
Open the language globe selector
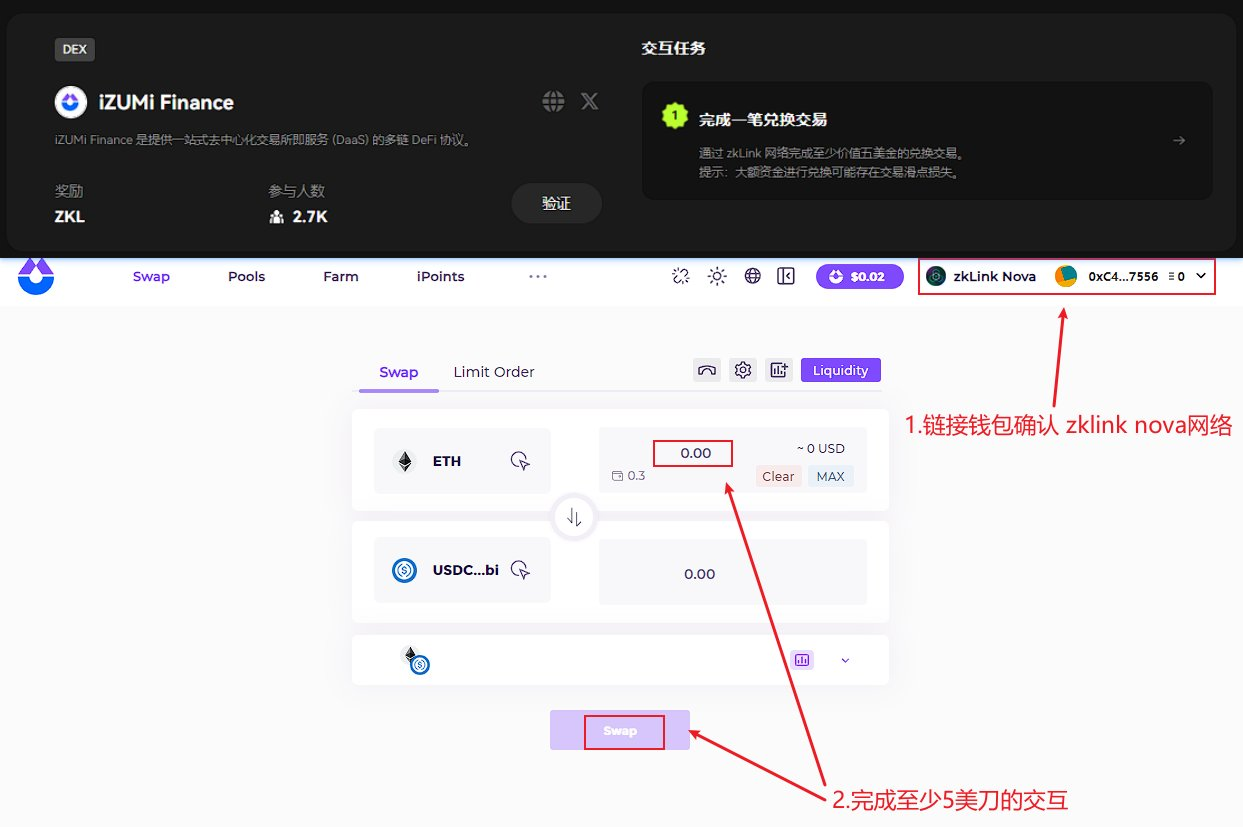click(x=753, y=277)
